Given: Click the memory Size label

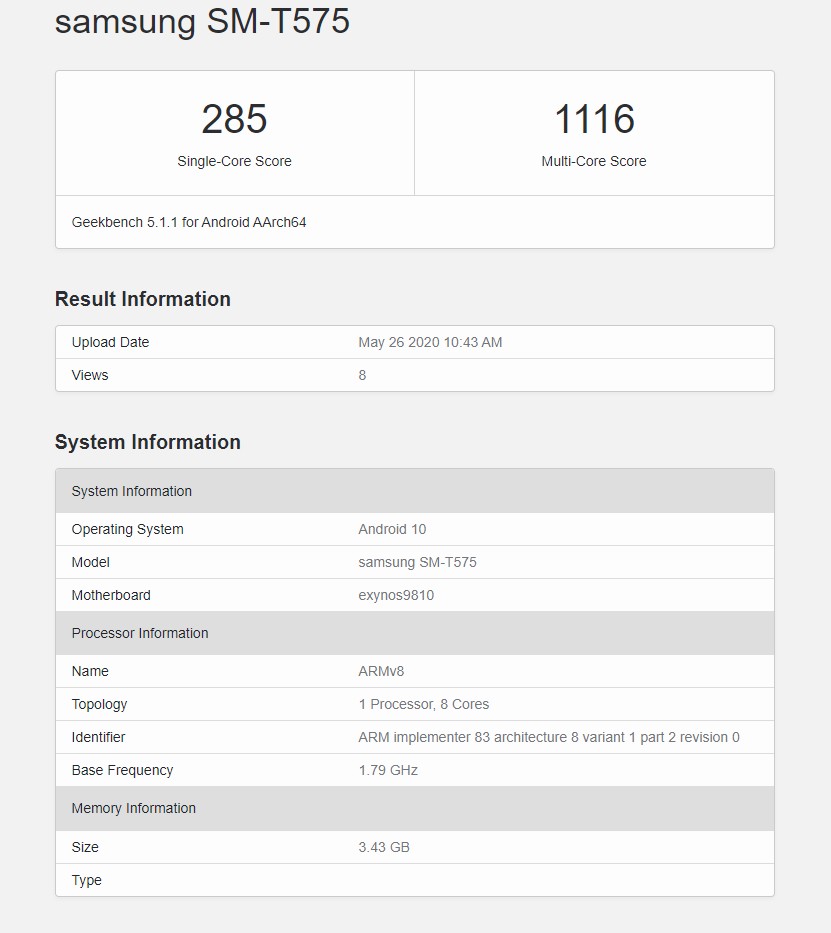Looking at the screenshot, I should point(85,847).
